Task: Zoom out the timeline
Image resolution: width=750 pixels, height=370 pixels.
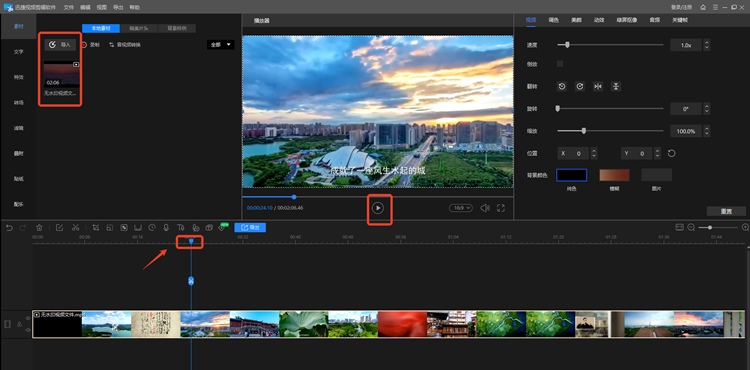Action: pyautogui.click(x=691, y=228)
